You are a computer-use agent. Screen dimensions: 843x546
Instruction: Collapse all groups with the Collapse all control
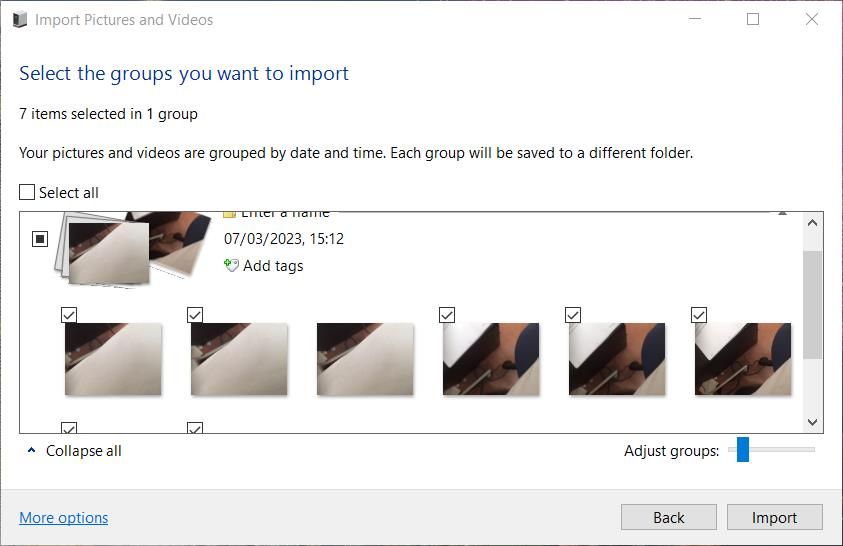(x=75, y=450)
